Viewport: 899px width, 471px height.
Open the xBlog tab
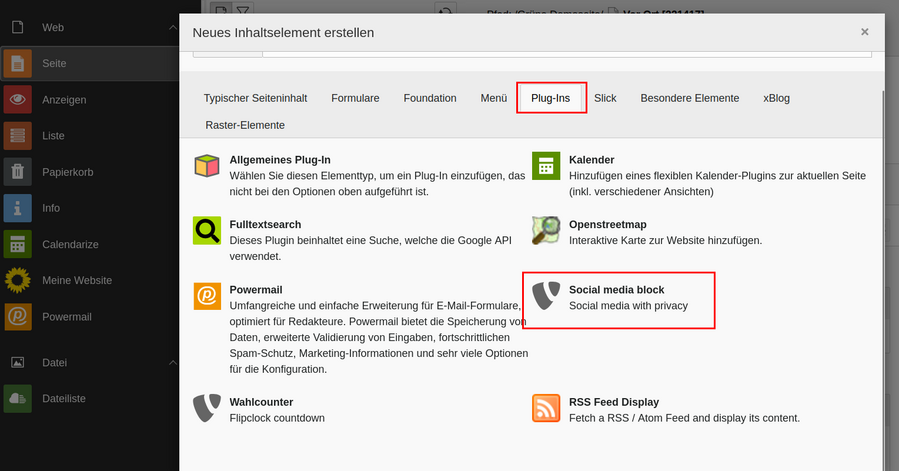click(x=776, y=98)
